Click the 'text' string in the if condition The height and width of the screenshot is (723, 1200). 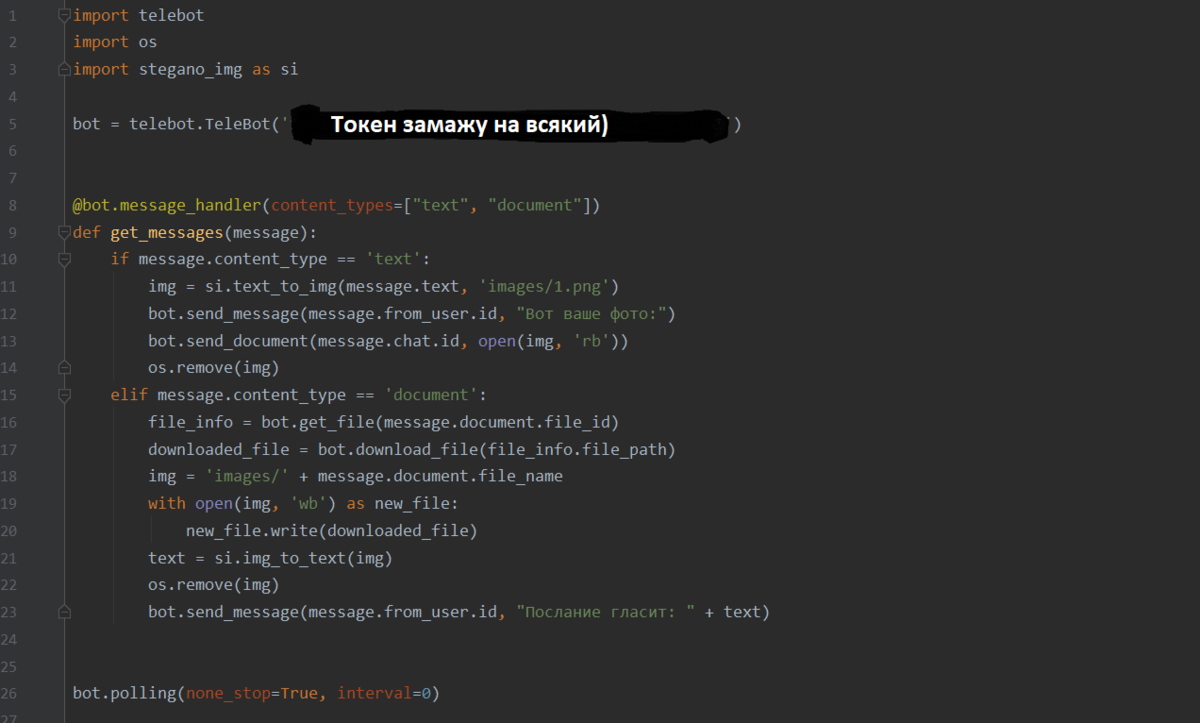(394, 259)
